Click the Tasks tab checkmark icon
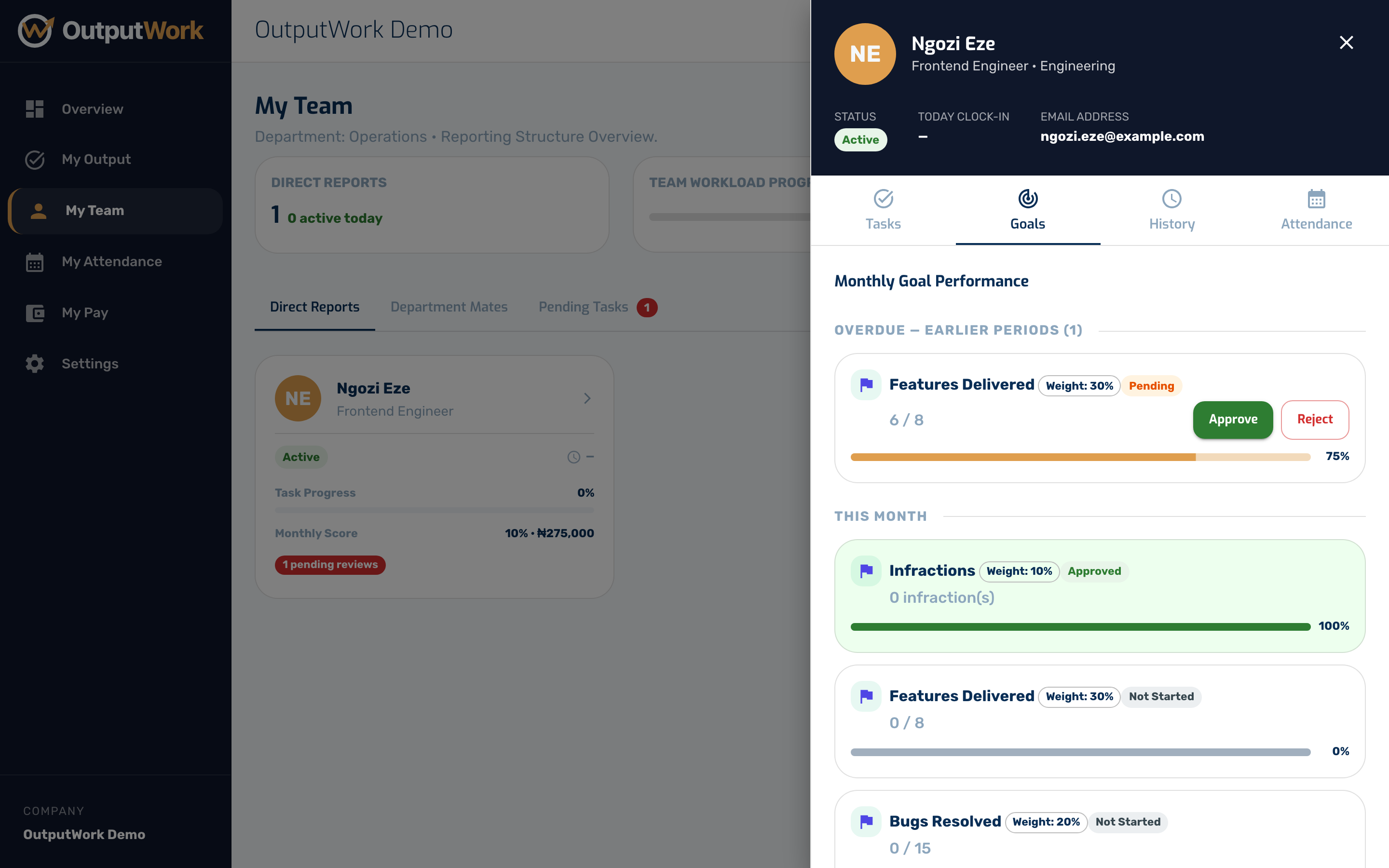 (883, 199)
